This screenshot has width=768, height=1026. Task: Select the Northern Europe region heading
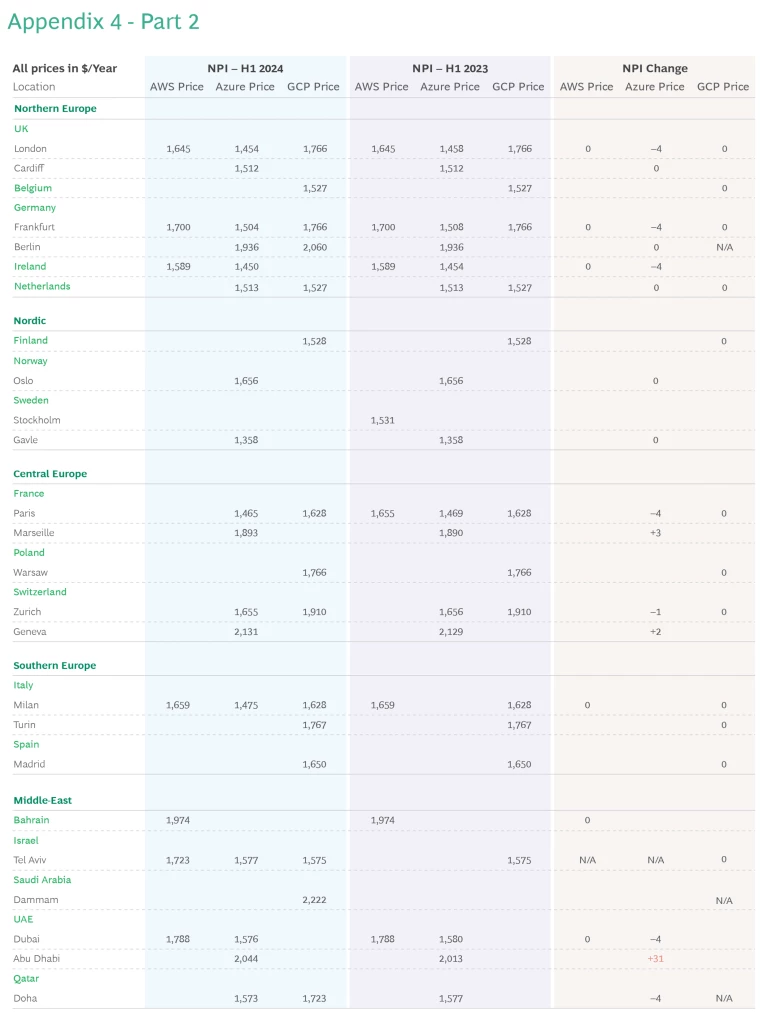coord(55,108)
